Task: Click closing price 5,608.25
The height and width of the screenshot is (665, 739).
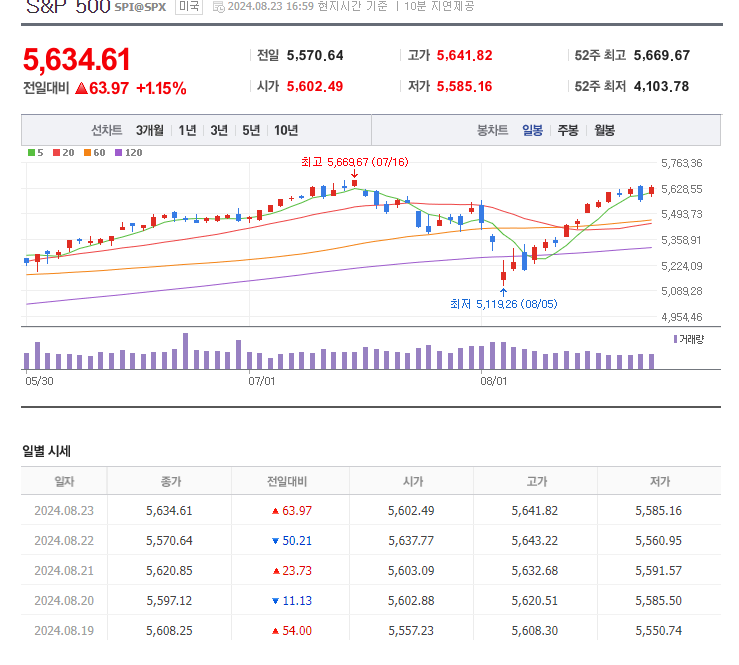Action: click(x=169, y=631)
